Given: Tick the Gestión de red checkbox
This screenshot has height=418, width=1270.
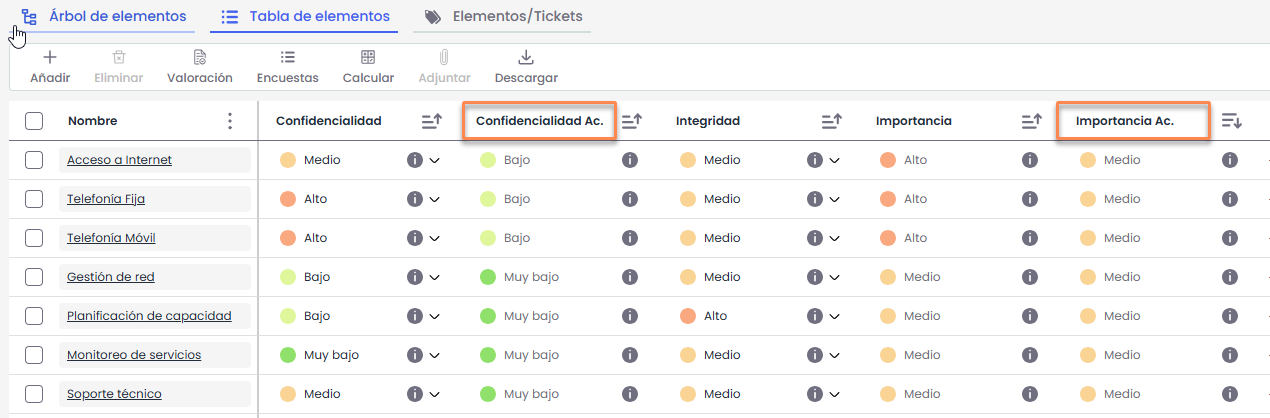Looking at the screenshot, I should [x=34, y=277].
